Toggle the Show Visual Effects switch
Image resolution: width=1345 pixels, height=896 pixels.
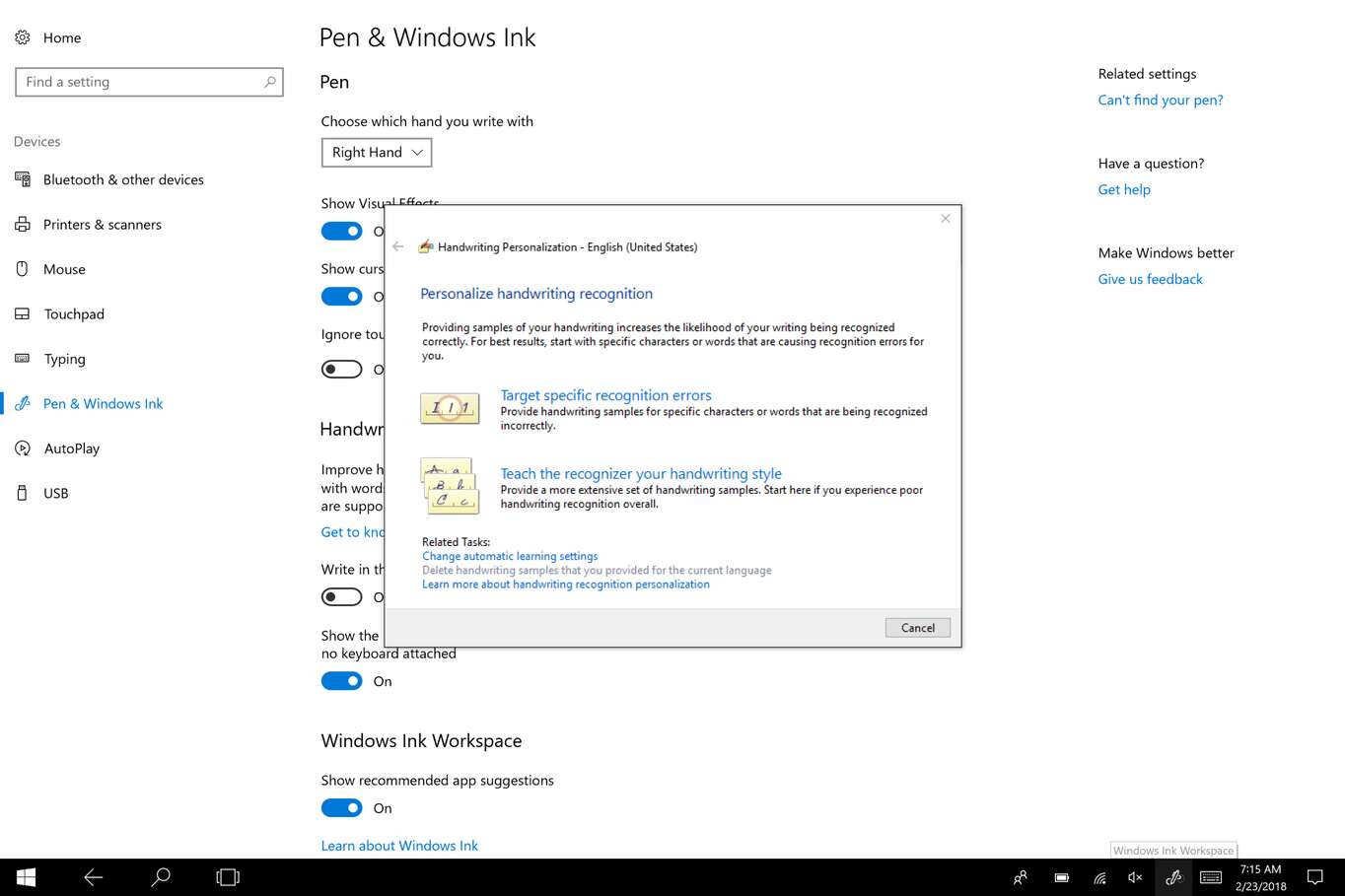(342, 231)
